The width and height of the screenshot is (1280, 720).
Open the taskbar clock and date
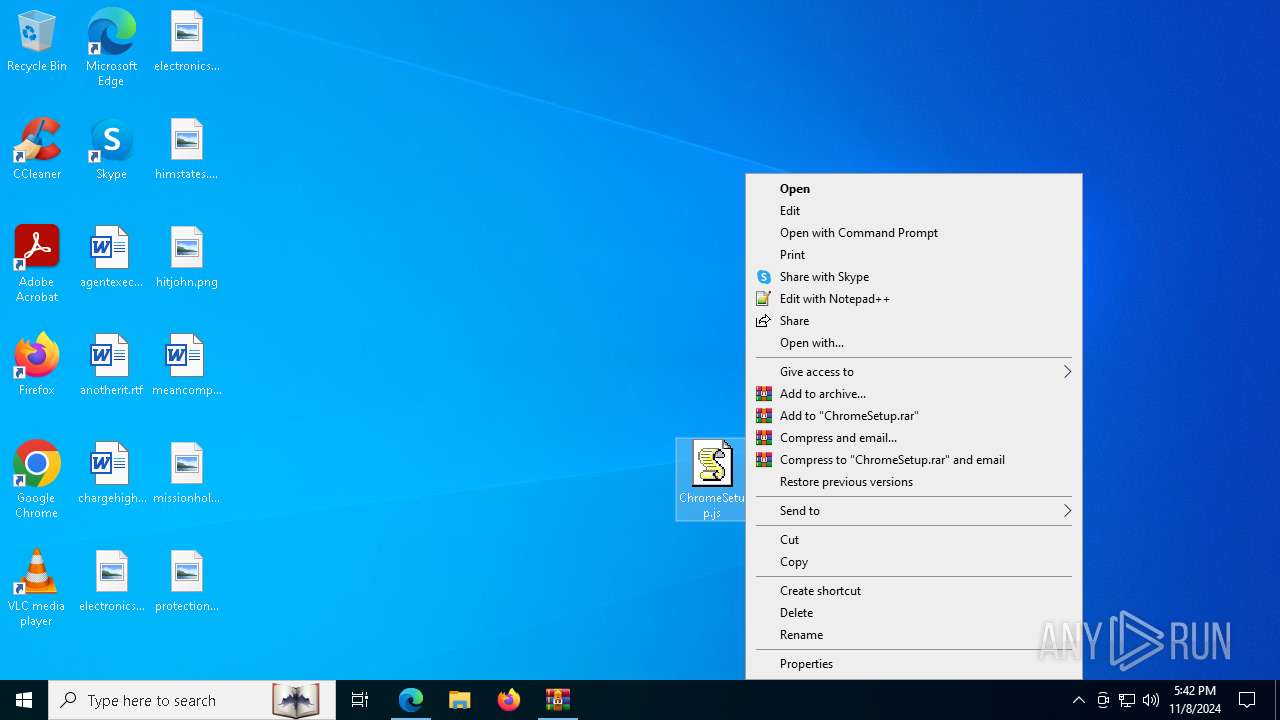coord(1195,700)
